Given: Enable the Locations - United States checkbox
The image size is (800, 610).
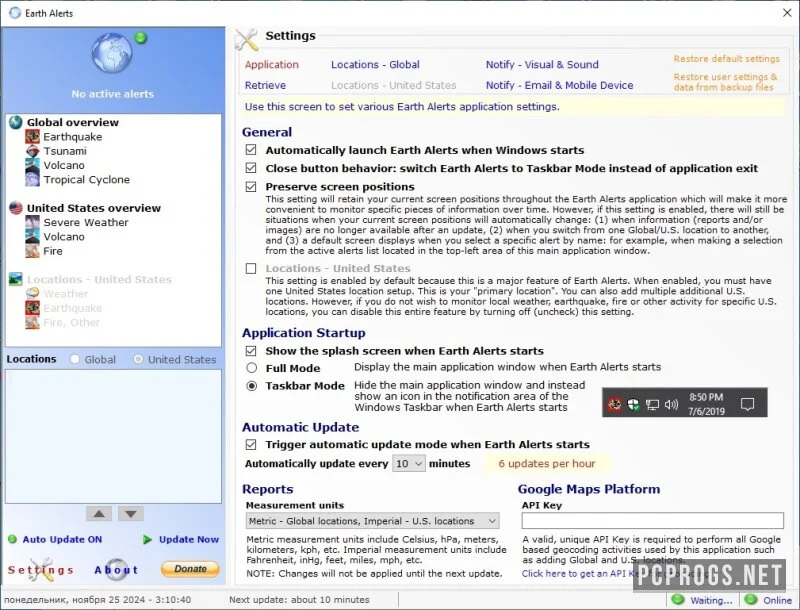Looking at the screenshot, I should [x=251, y=268].
